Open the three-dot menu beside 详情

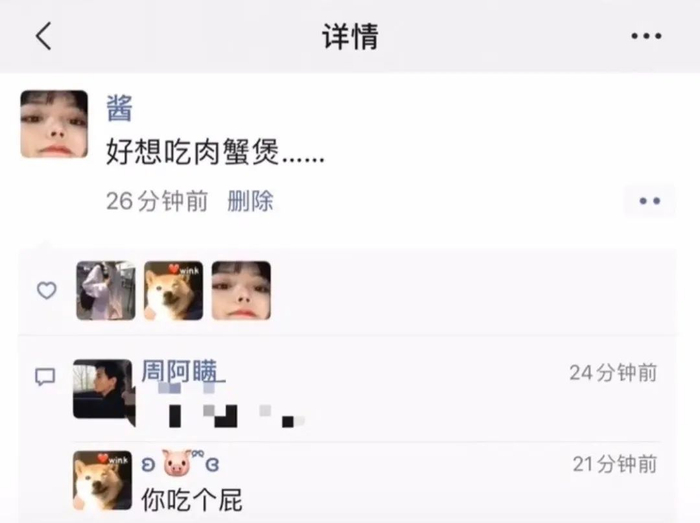646,36
